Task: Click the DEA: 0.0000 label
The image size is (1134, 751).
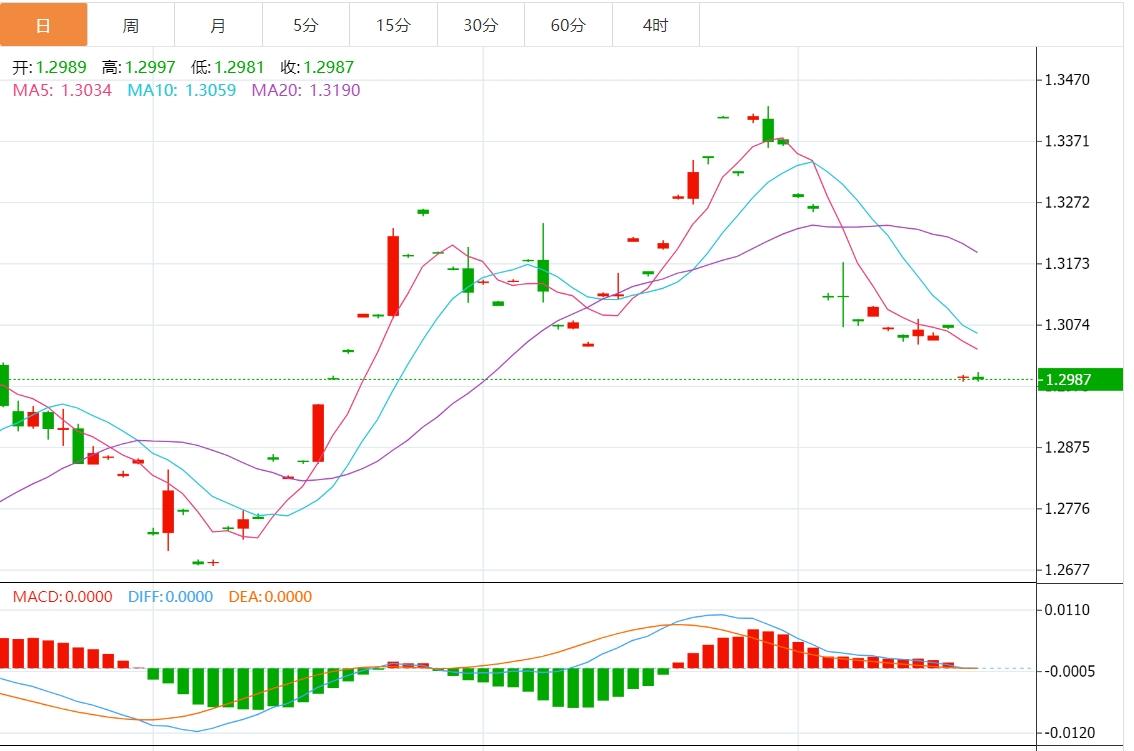Action: 270,597
